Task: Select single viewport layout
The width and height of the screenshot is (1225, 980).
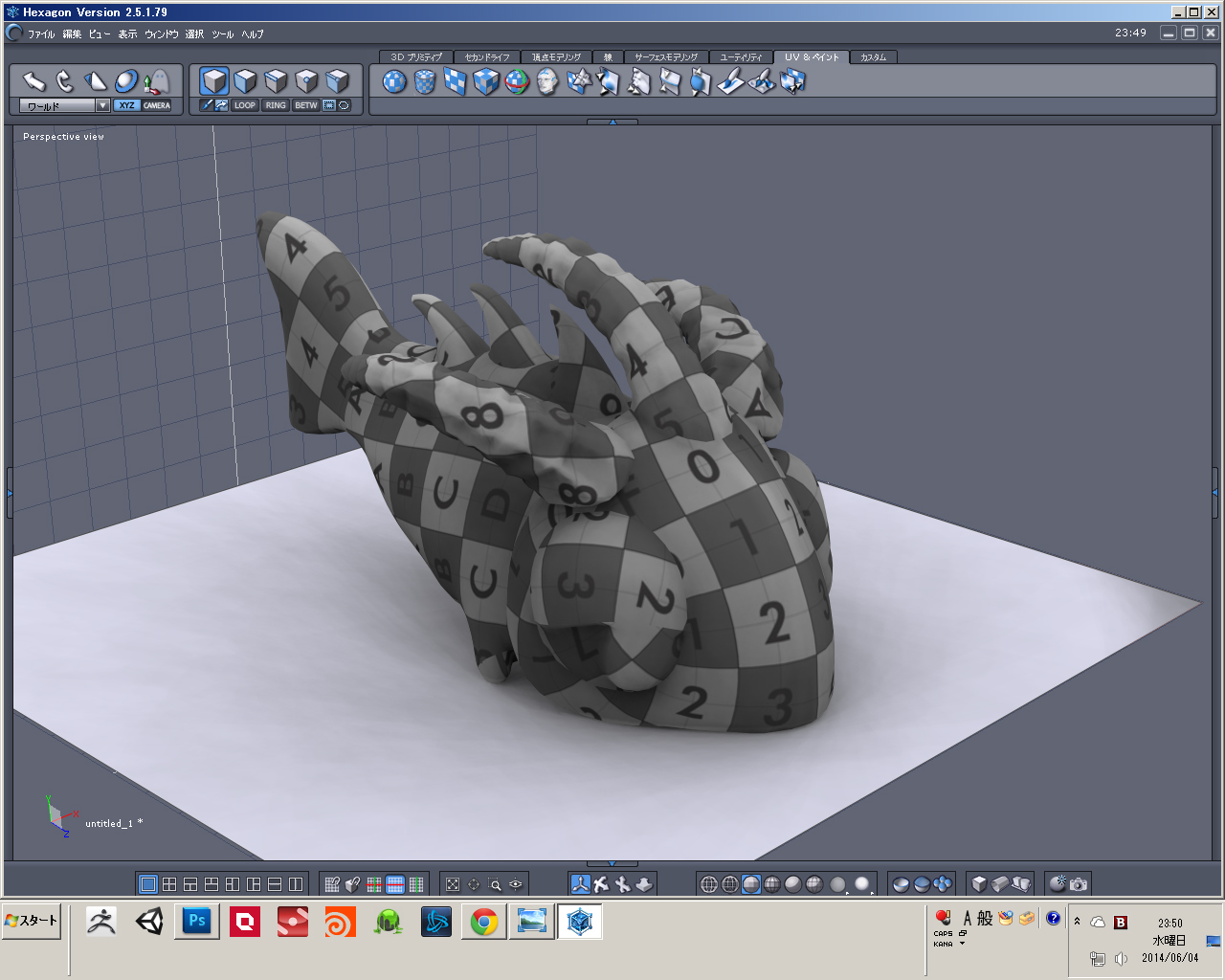Action: click(x=148, y=884)
